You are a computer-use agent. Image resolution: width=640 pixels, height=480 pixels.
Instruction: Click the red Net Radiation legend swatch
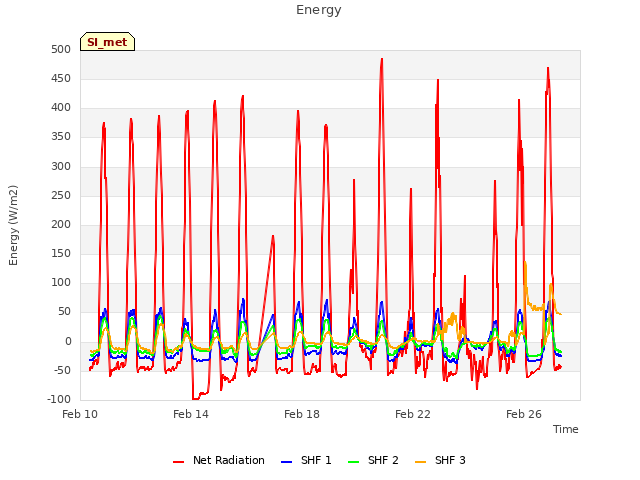[x=178, y=462]
